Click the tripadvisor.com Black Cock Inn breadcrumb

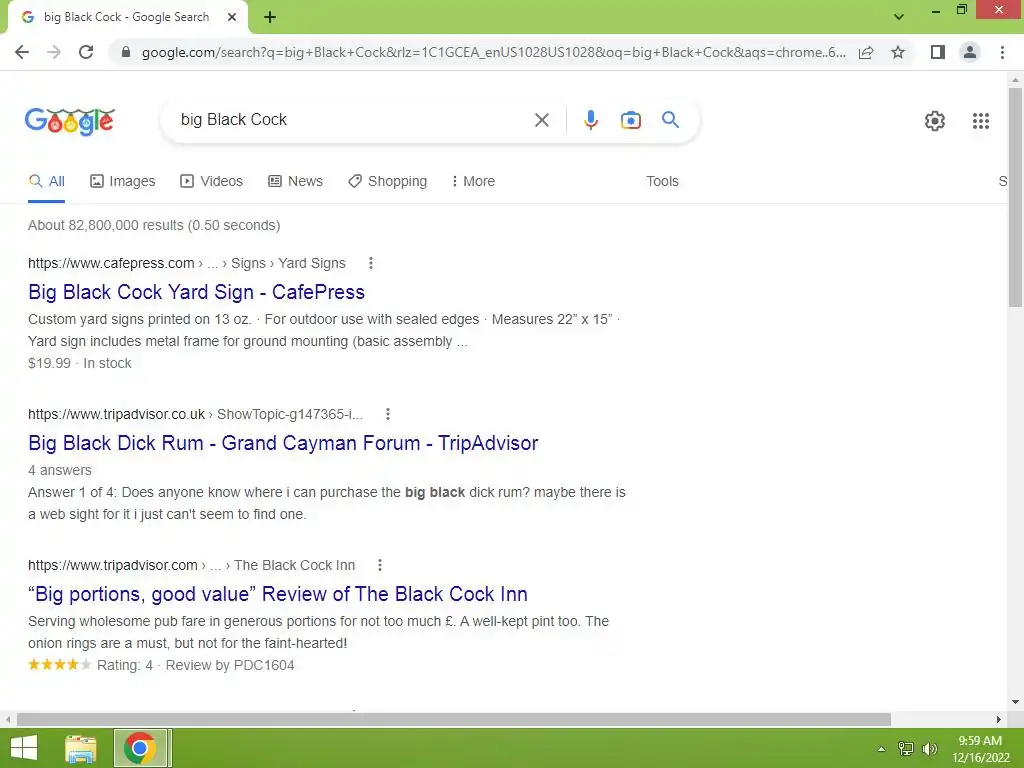[x=191, y=566]
